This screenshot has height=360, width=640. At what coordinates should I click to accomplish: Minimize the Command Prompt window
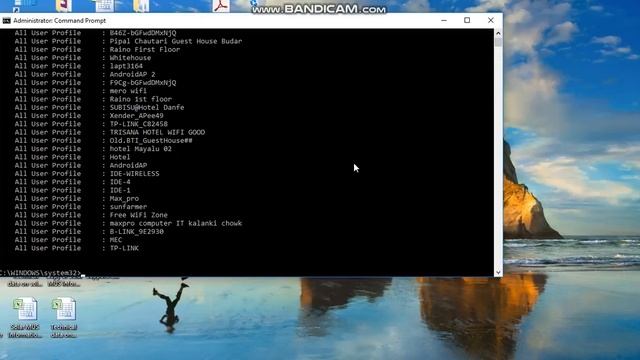(x=444, y=20)
